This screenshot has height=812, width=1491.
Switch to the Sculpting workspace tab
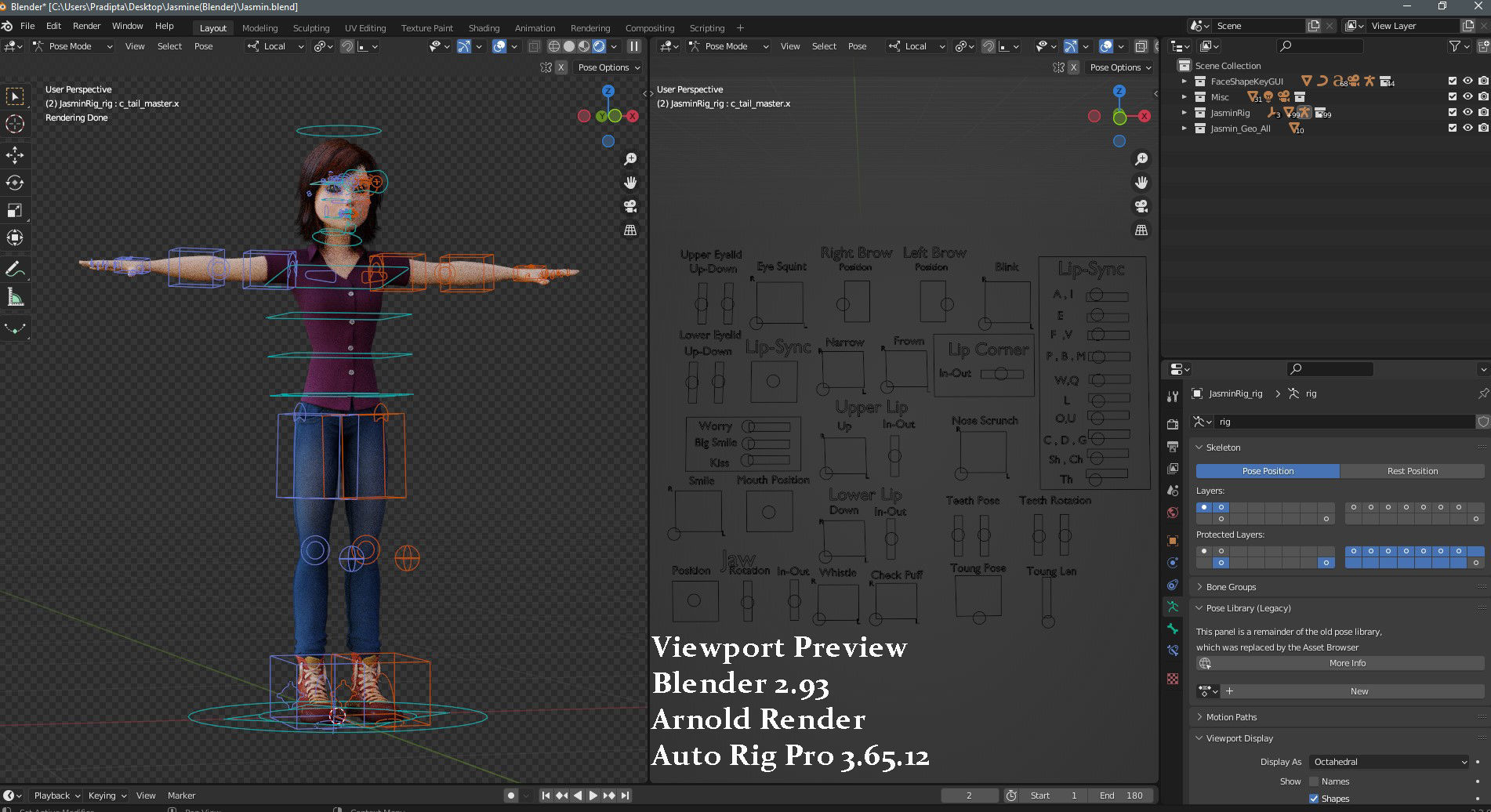[310, 28]
